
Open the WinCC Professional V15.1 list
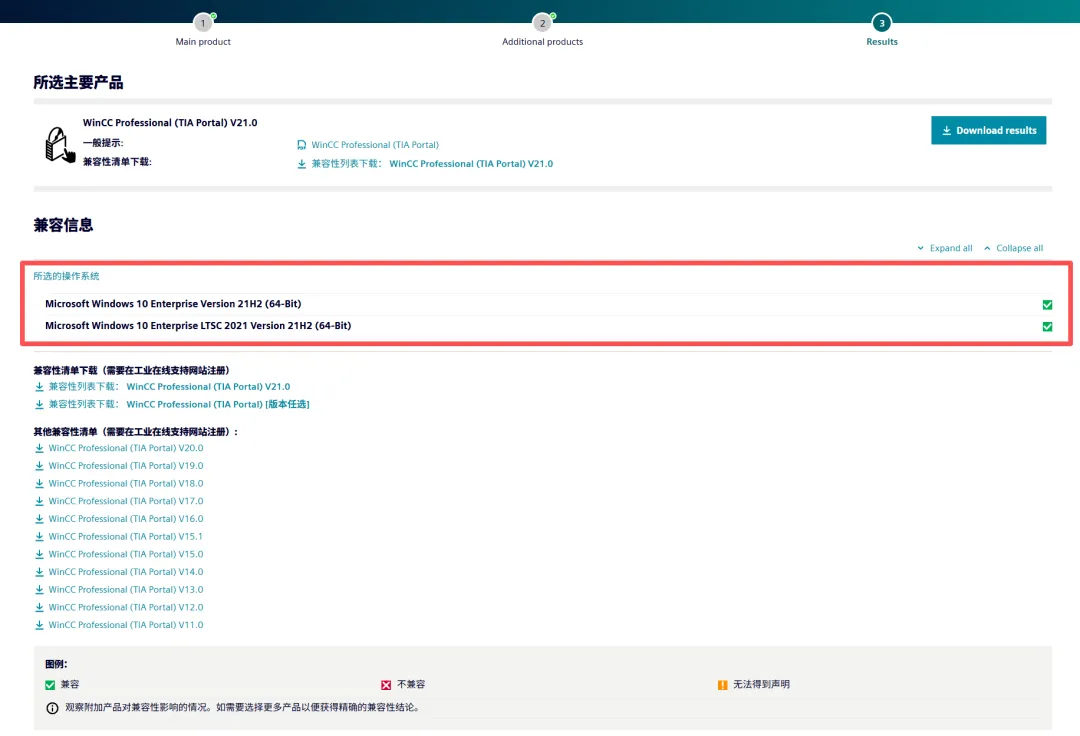tap(125, 536)
